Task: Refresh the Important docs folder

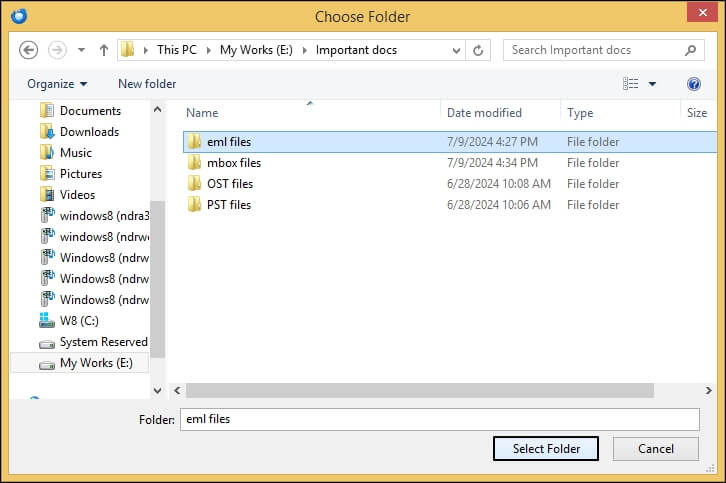Action: pyautogui.click(x=478, y=50)
